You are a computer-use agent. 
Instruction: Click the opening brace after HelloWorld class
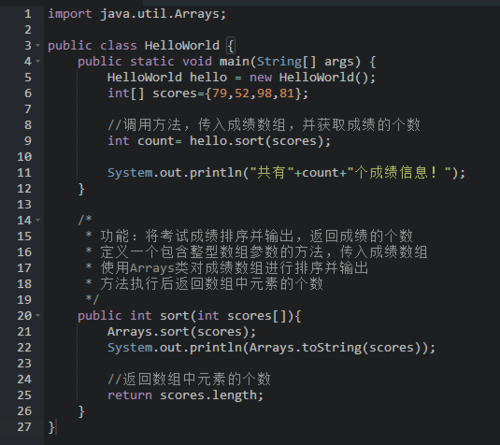(x=231, y=46)
